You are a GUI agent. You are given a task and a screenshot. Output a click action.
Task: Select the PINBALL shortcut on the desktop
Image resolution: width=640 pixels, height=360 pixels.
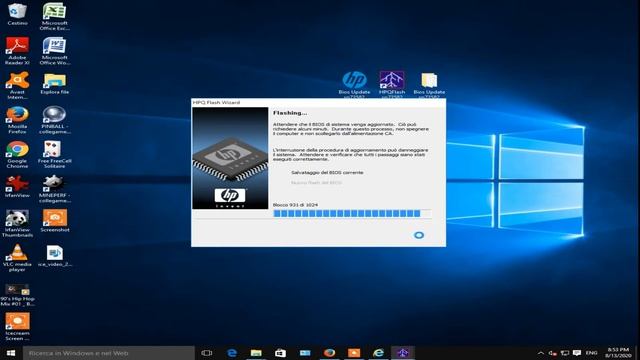(54, 120)
